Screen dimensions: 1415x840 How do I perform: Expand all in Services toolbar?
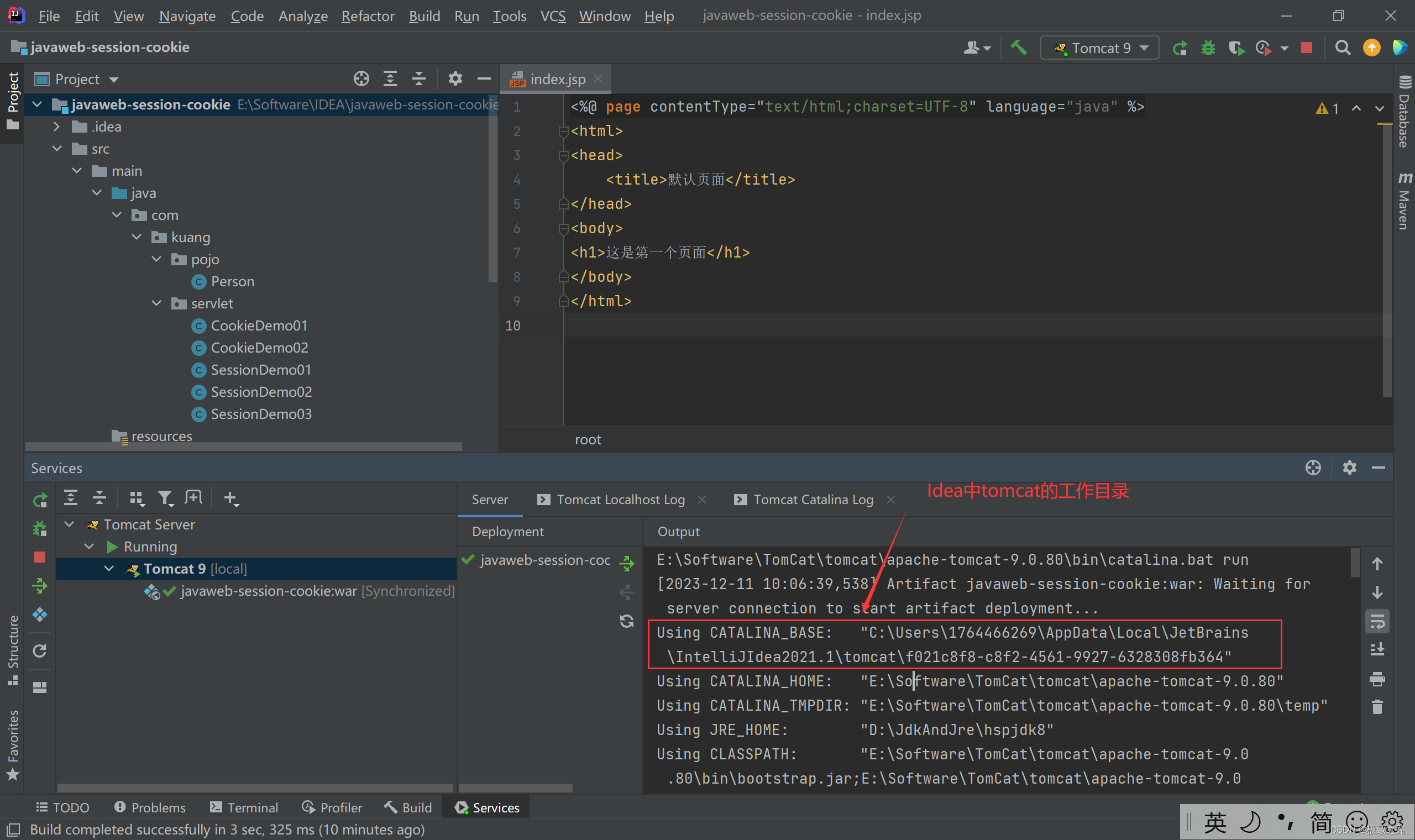[71, 498]
